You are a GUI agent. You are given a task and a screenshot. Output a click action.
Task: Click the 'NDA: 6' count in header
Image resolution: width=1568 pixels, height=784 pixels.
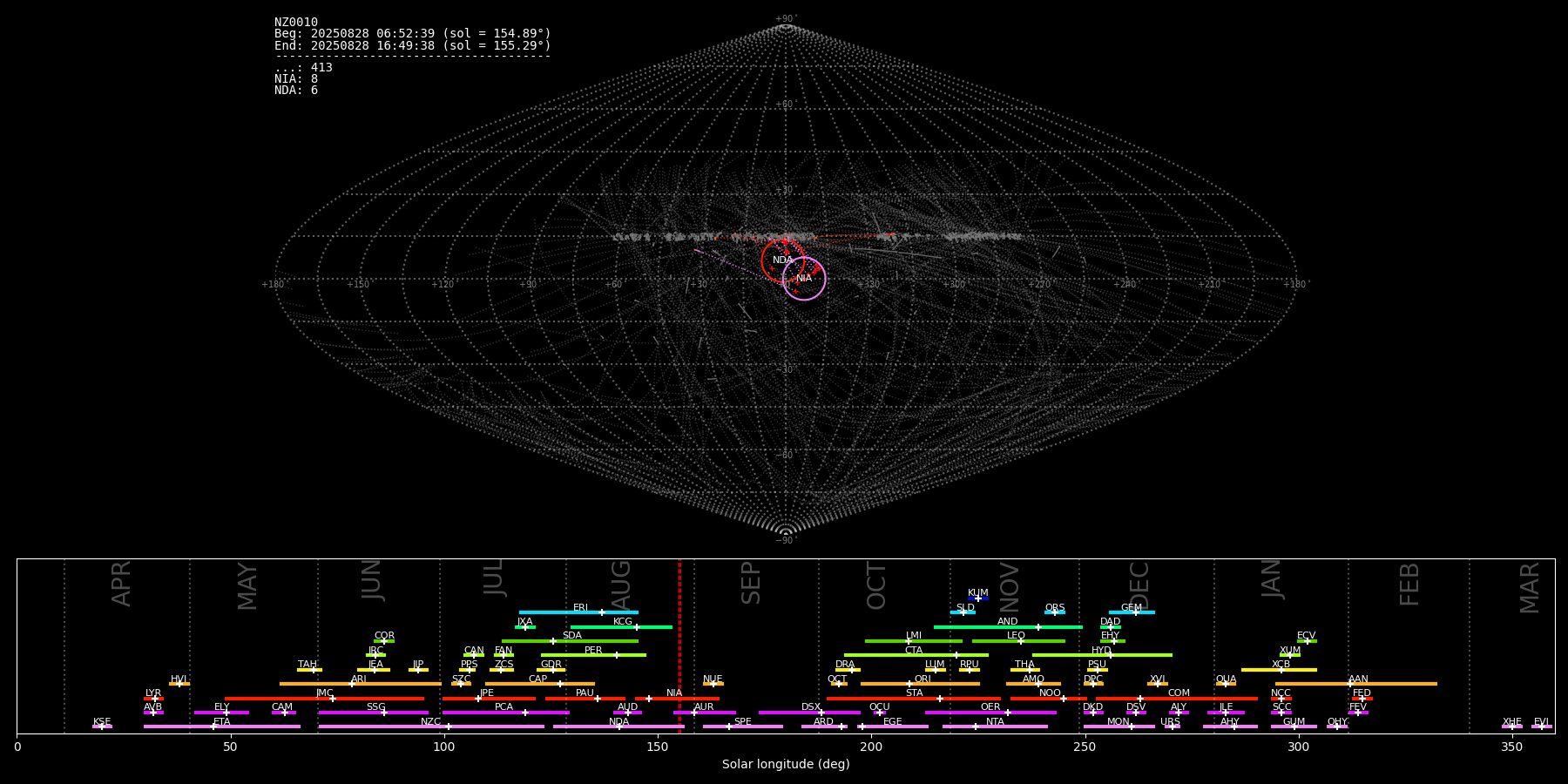296,91
